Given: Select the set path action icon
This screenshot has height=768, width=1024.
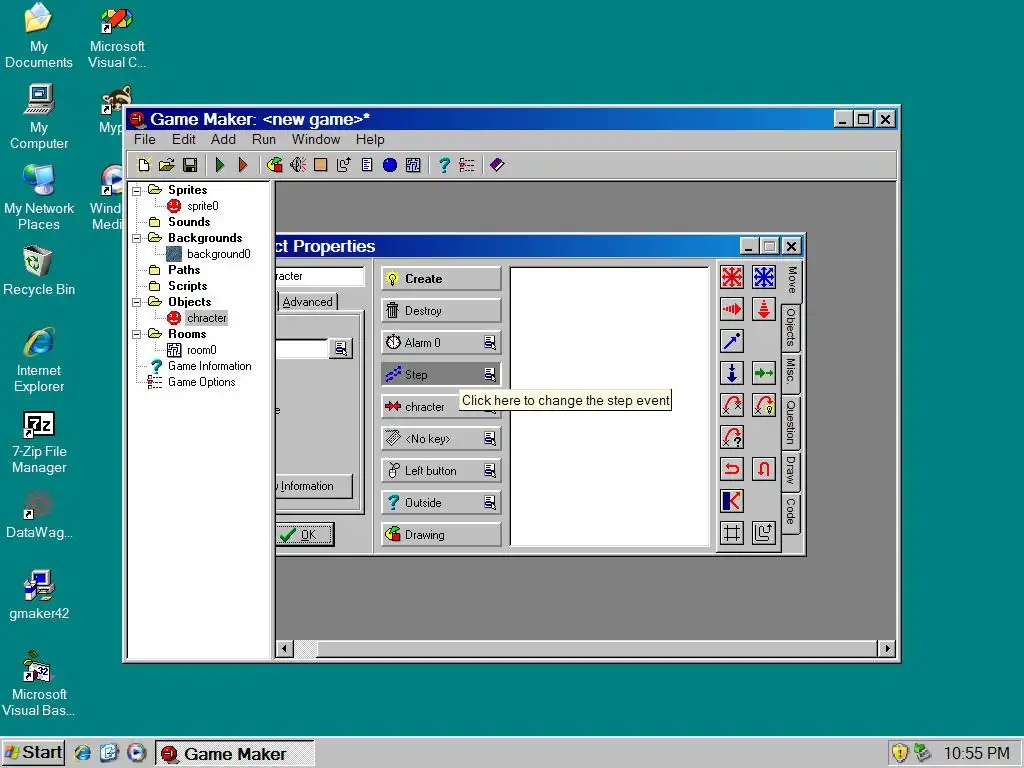Looking at the screenshot, I should pyautogui.click(x=763, y=534).
